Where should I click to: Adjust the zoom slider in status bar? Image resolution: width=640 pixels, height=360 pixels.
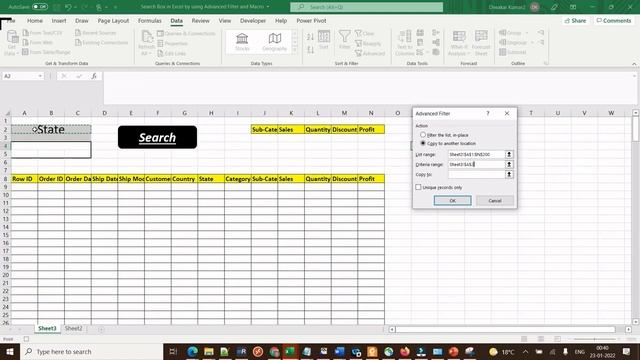pos(595,339)
